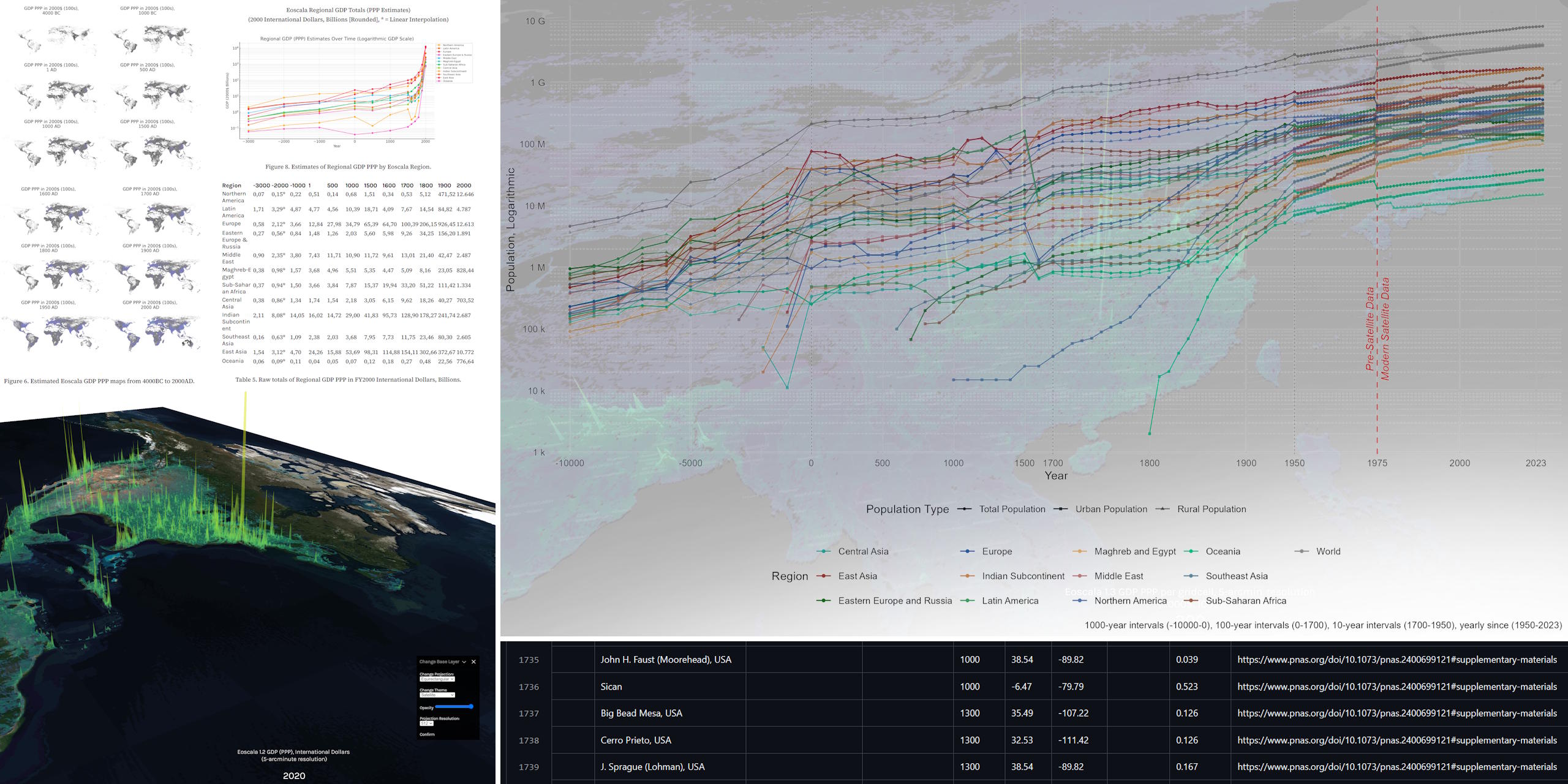Select the East Asia legend marker
The width and height of the screenshot is (1568, 784).
click(x=824, y=576)
